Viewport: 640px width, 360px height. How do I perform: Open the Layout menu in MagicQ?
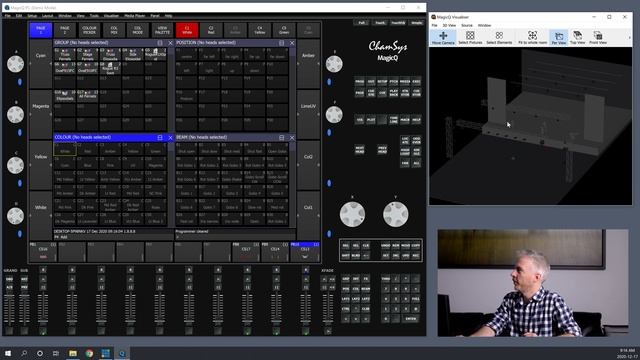pyautogui.click(x=48, y=16)
